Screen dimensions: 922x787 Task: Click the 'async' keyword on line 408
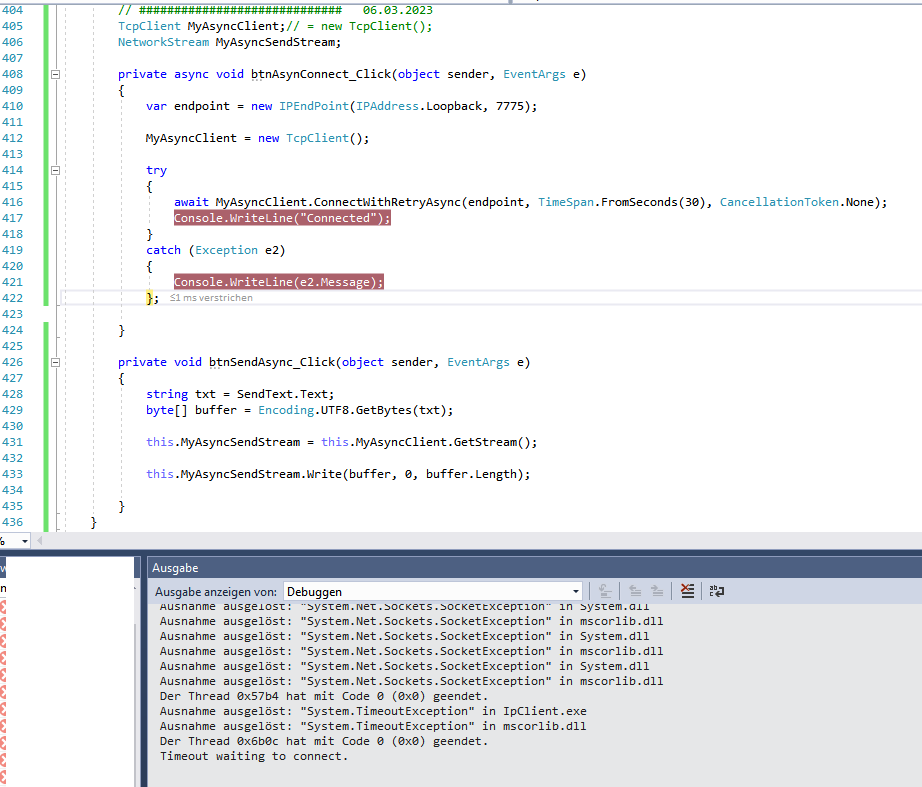point(191,75)
